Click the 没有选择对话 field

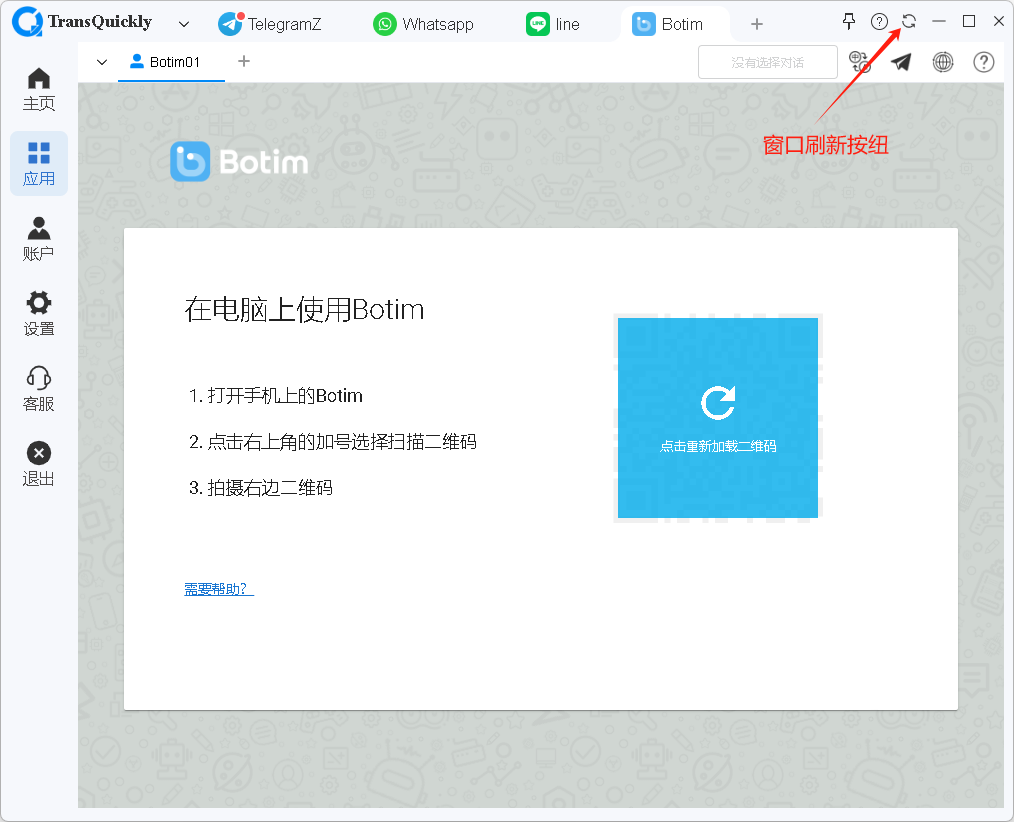tap(768, 62)
